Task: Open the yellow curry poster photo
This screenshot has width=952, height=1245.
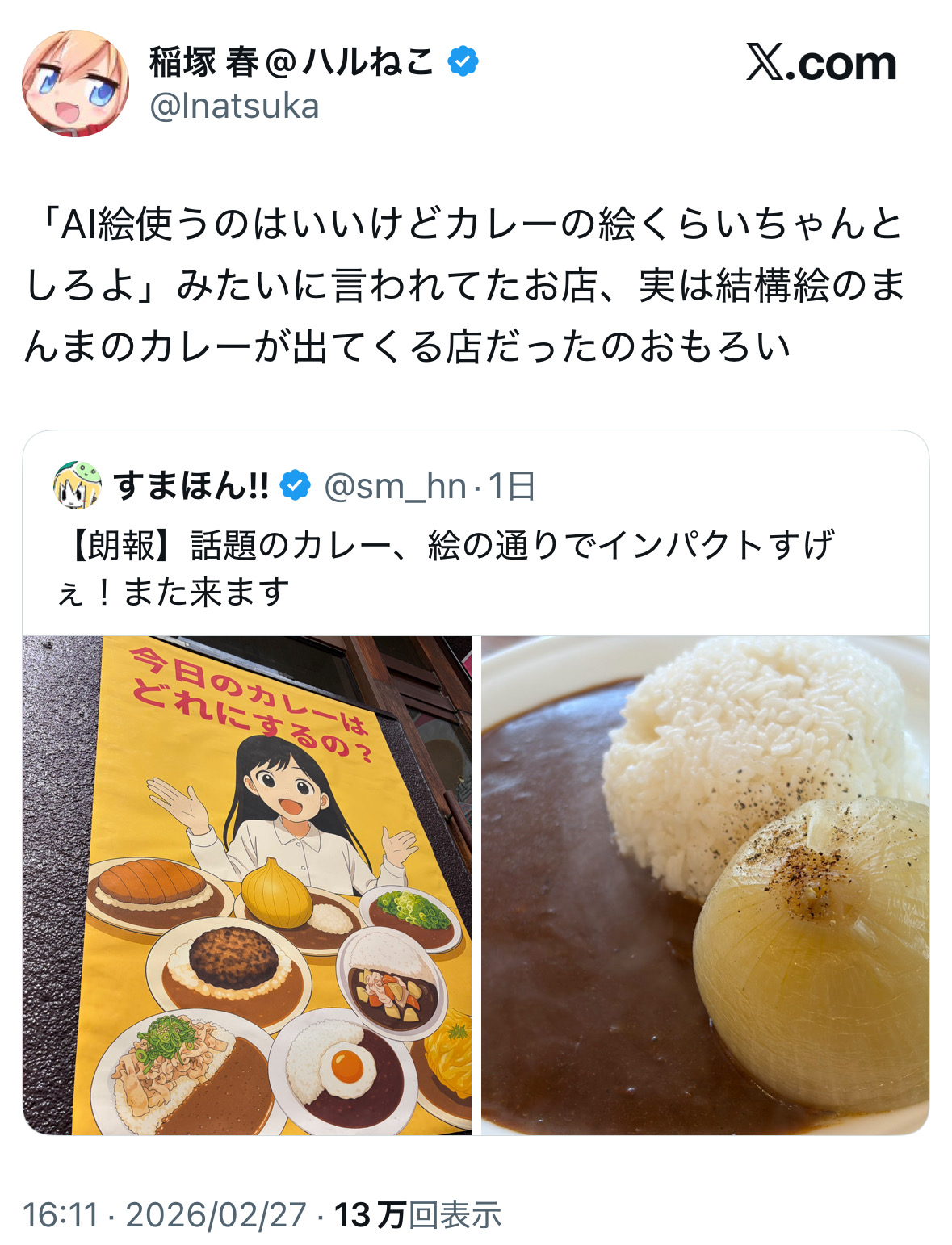Action: pos(247,885)
